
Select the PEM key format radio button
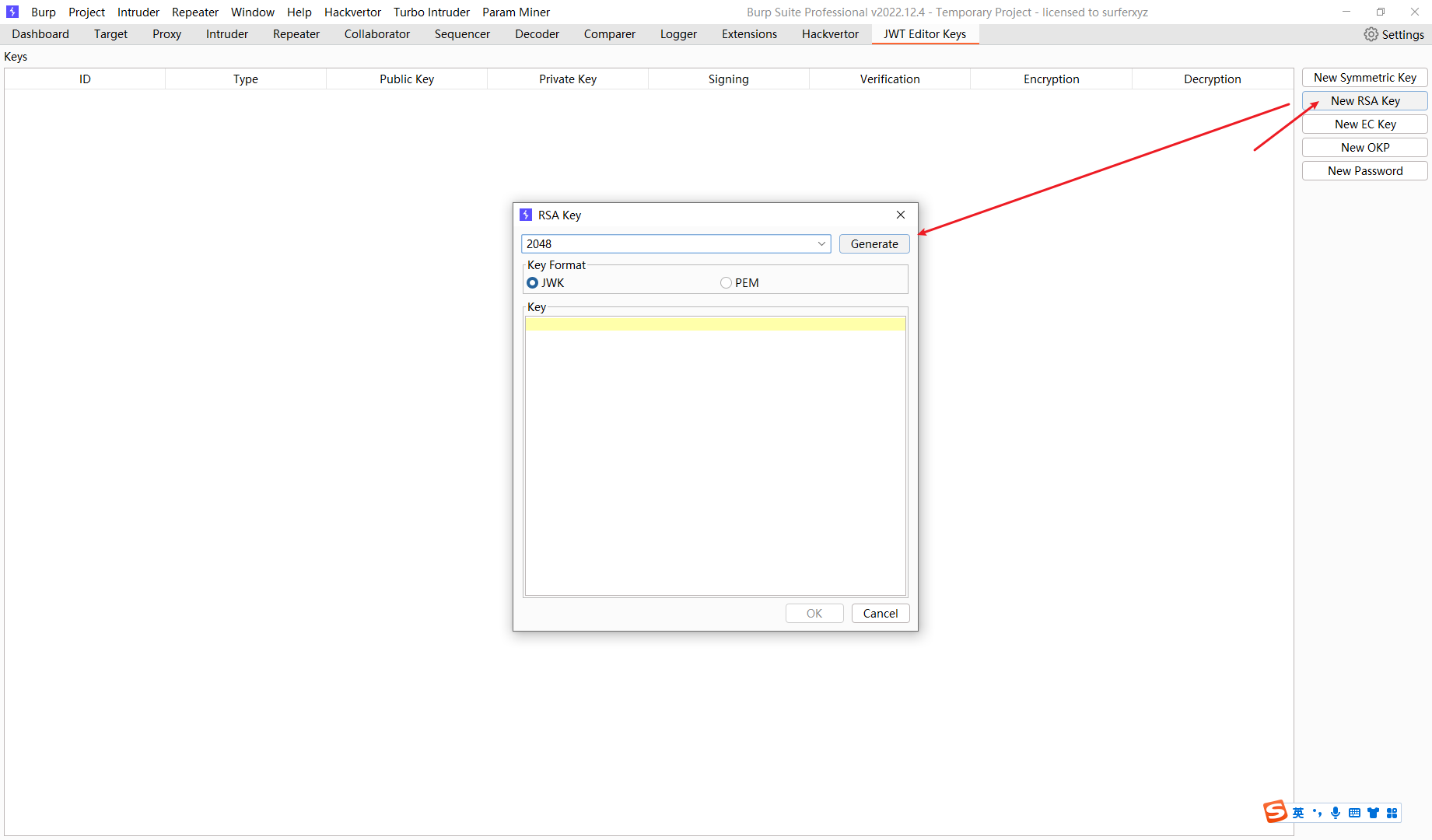point(726,283)
